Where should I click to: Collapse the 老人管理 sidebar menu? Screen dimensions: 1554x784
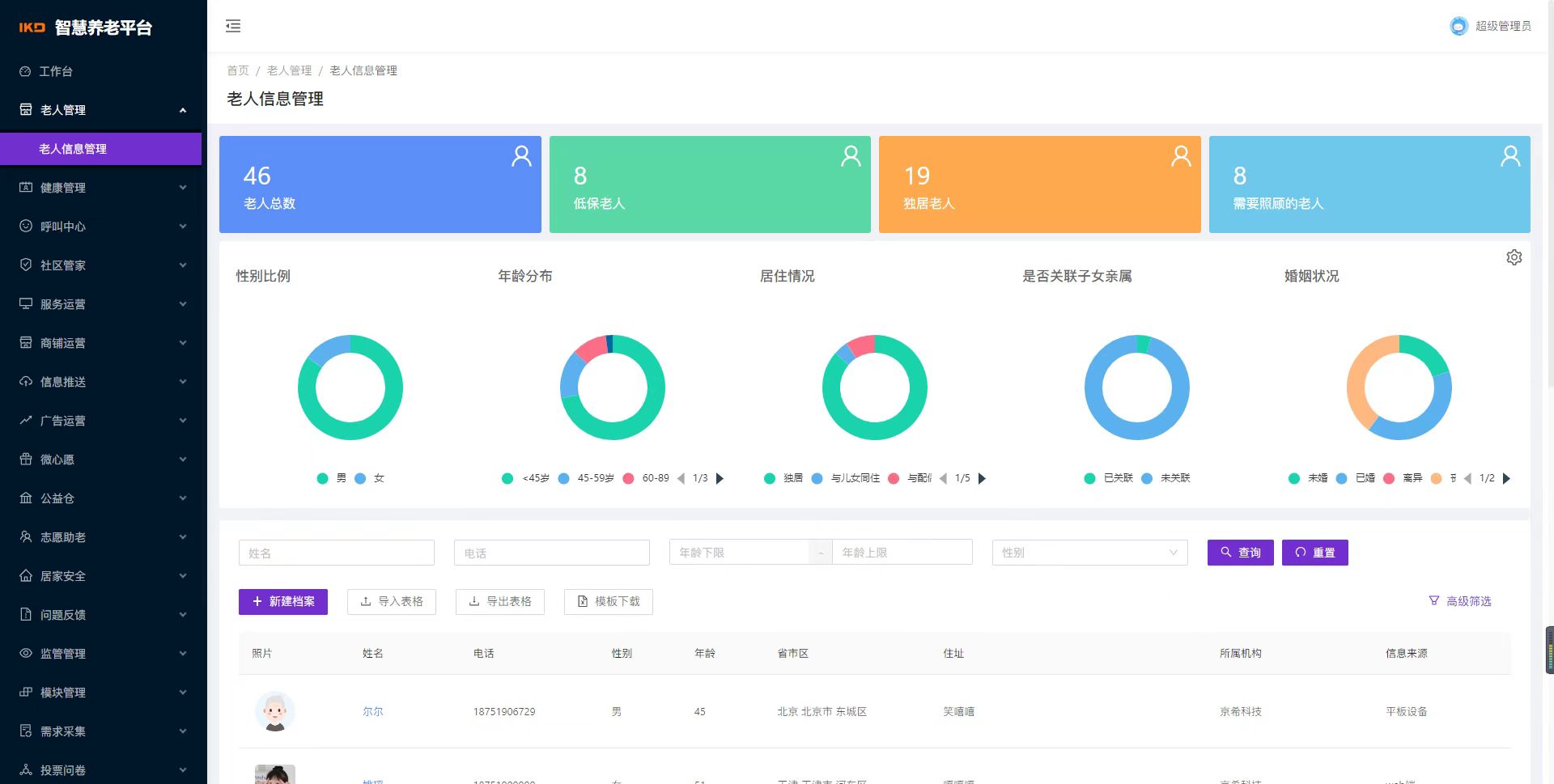101,110
